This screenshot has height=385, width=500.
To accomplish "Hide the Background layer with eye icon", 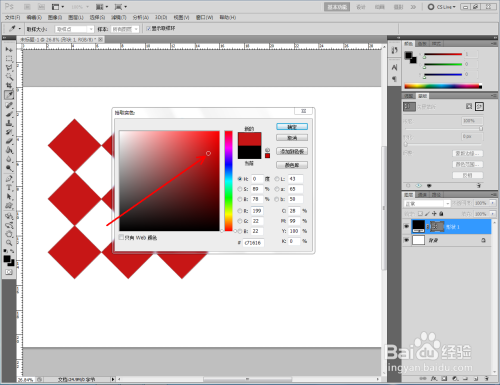I will pos(406,240).
